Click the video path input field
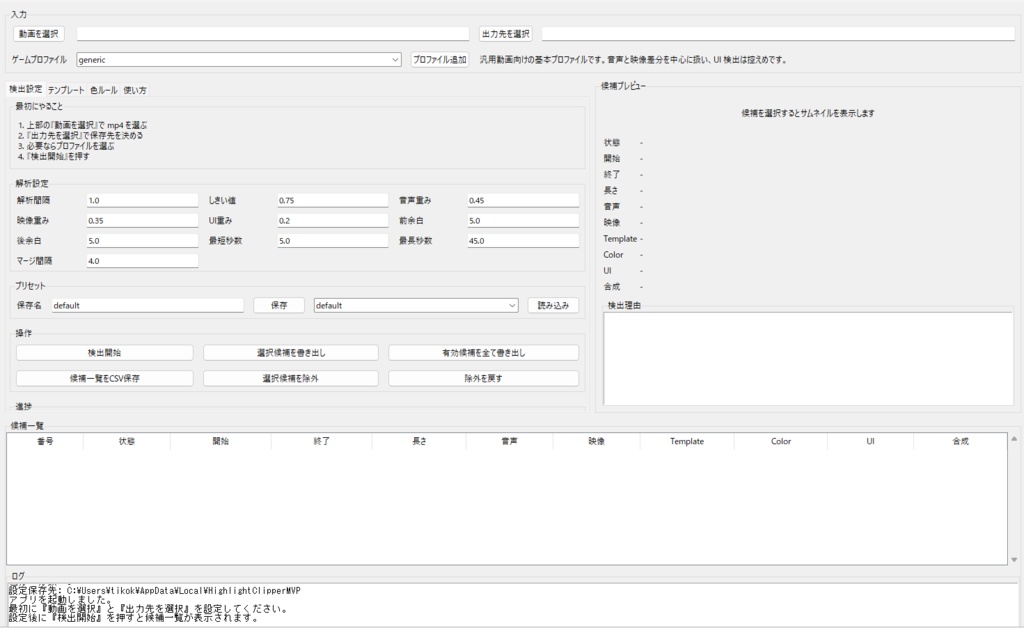This screenshot has height=628, width=1024. tap(273, 34)
